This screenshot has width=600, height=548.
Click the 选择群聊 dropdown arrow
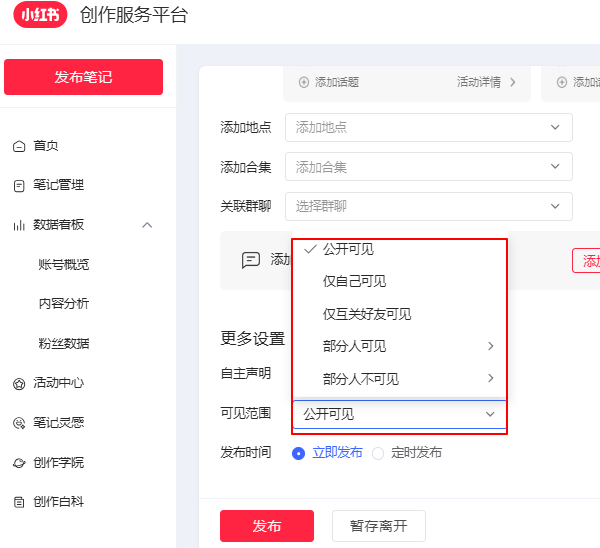[555, 206]
